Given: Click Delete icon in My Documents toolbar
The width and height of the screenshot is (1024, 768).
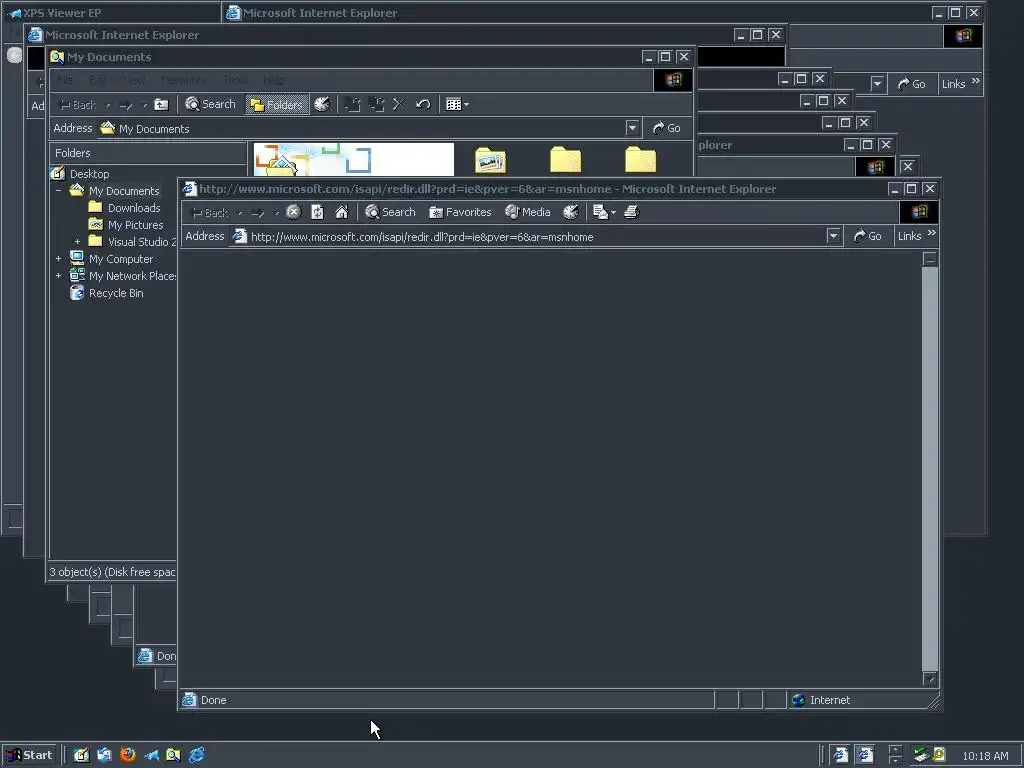Looking at the screenshot, I should (x=399, y=104).
